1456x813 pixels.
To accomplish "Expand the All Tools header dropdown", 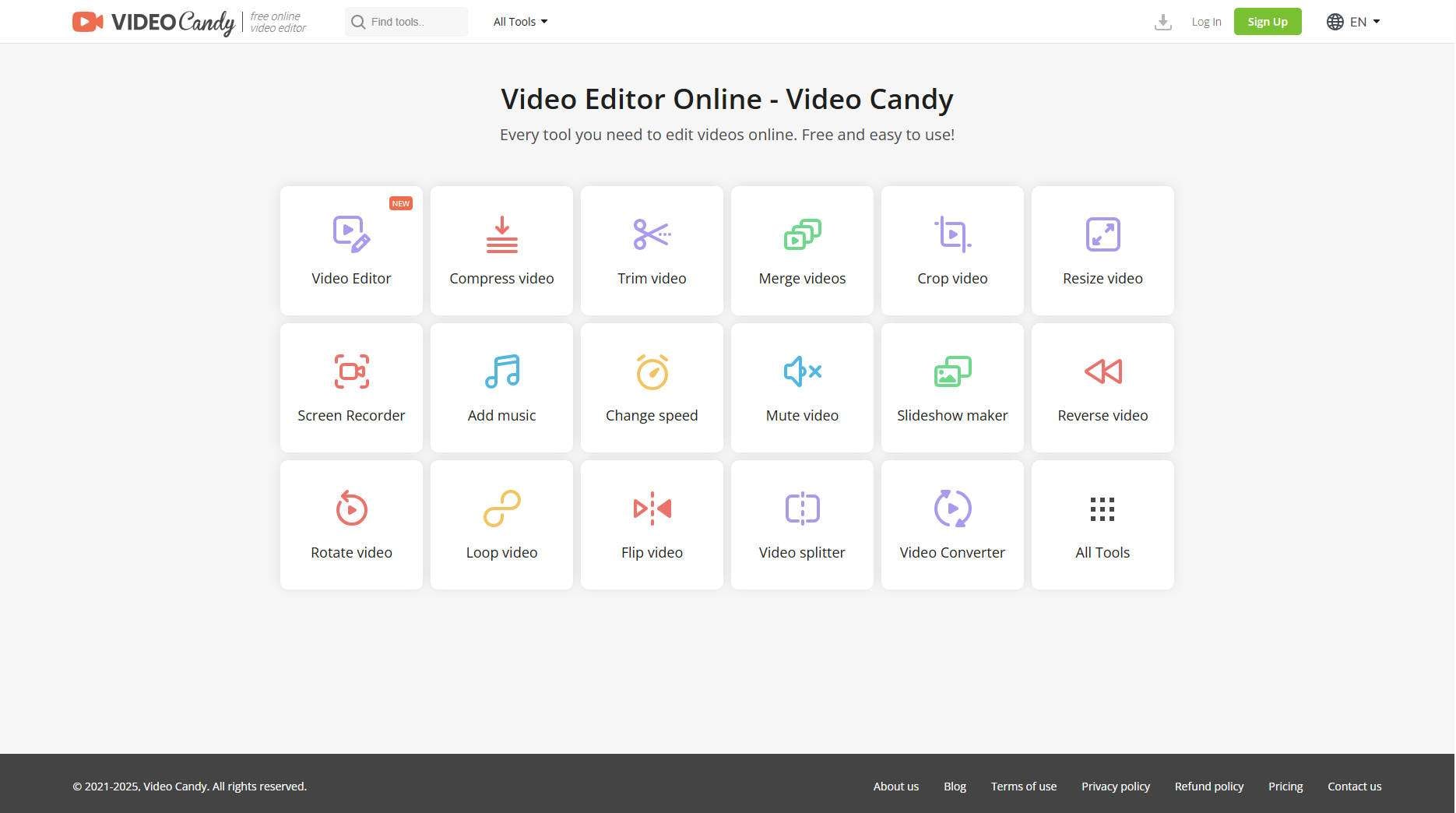I will pyautogui.click(x=520, y=22).
